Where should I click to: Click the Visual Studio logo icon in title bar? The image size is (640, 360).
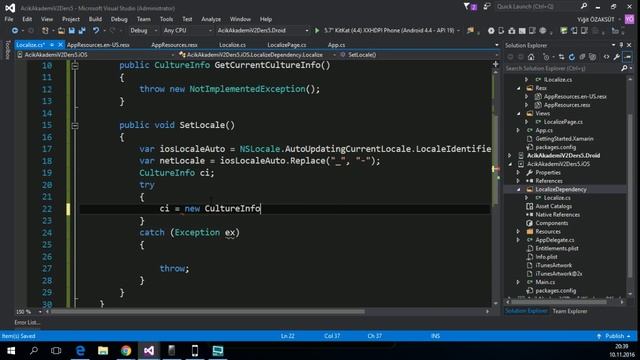click(10, 7)
